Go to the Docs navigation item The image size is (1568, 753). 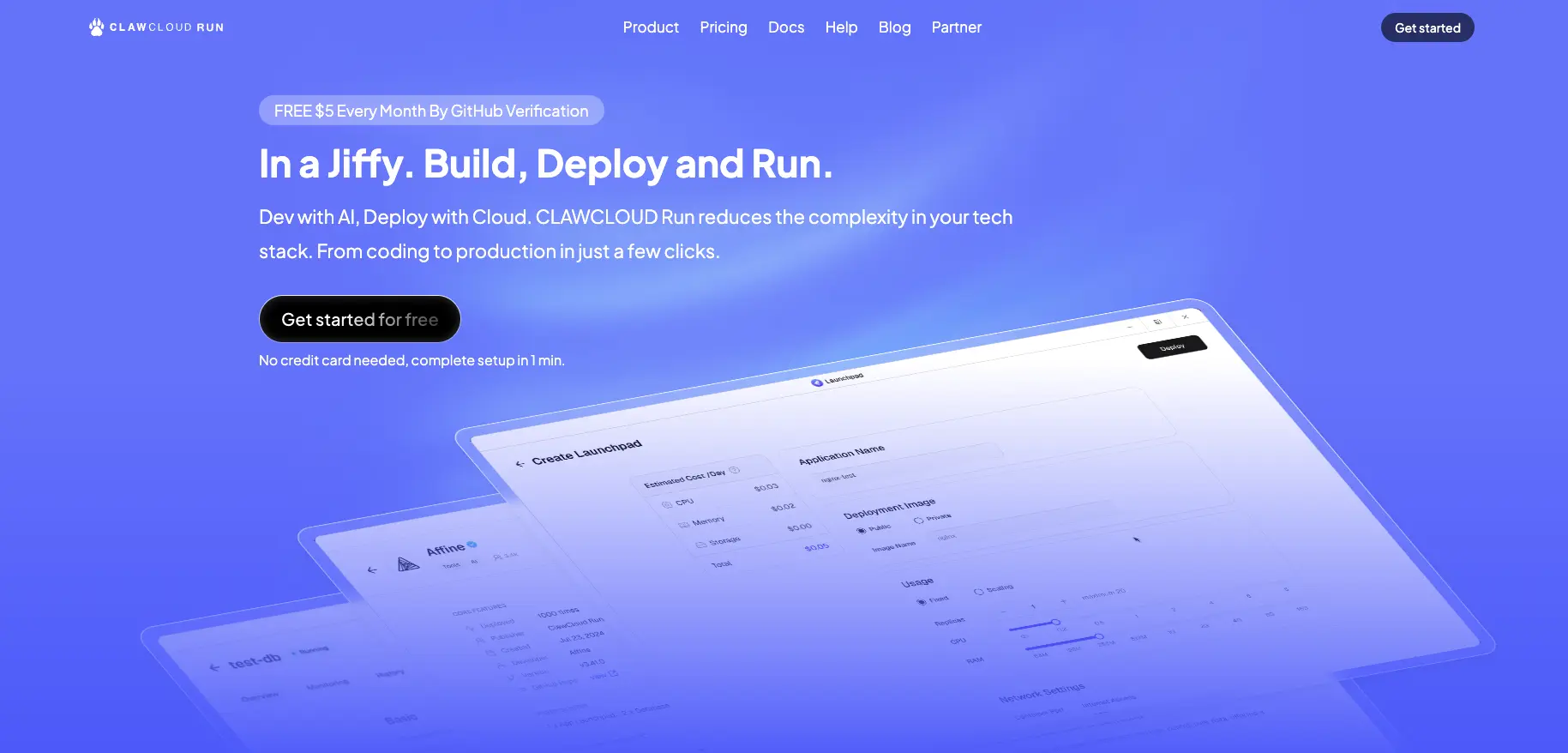[785, 27]
